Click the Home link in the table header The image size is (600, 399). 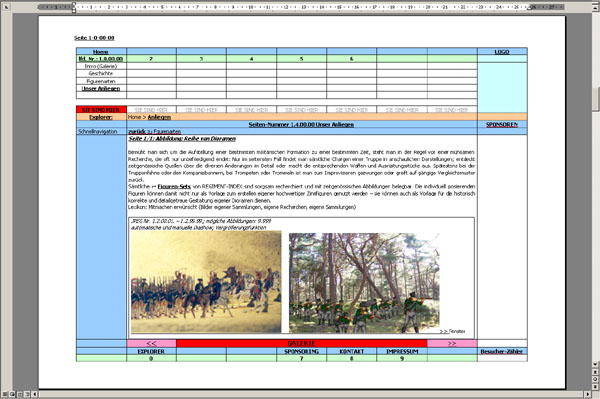click(101, 52)
